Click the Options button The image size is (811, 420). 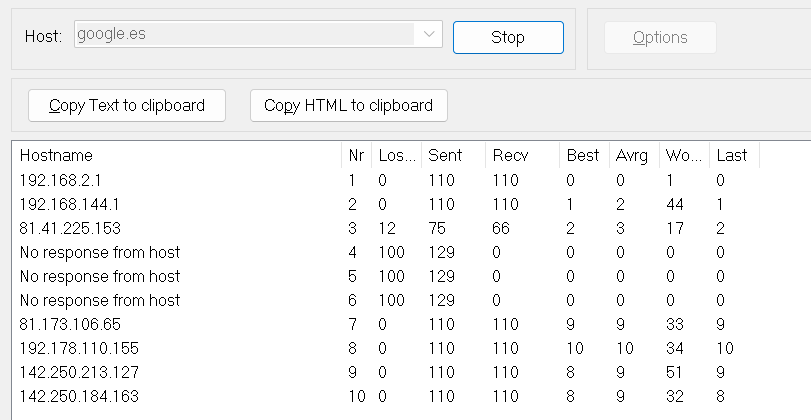tap(660, 37)
